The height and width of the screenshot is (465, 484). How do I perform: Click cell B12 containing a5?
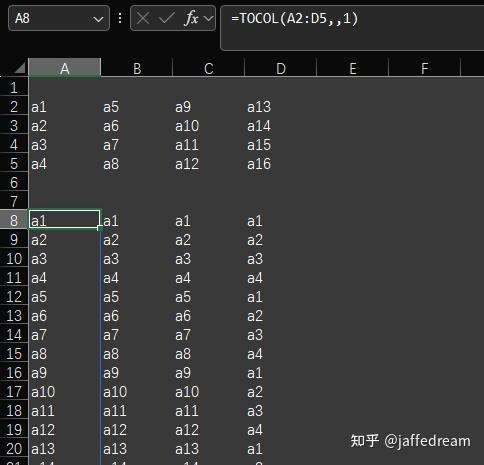coord(137,296)
